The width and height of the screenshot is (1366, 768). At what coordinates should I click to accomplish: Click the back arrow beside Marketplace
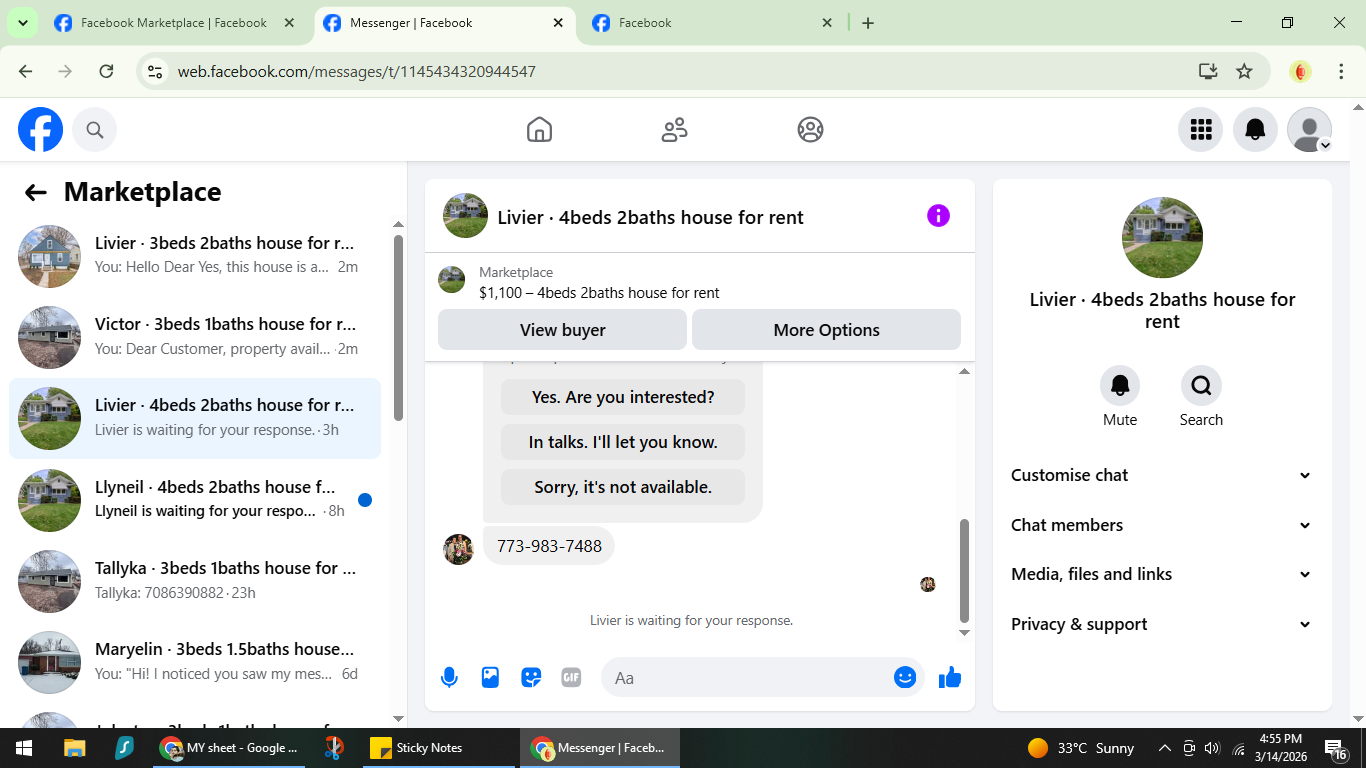pos(36,193)
